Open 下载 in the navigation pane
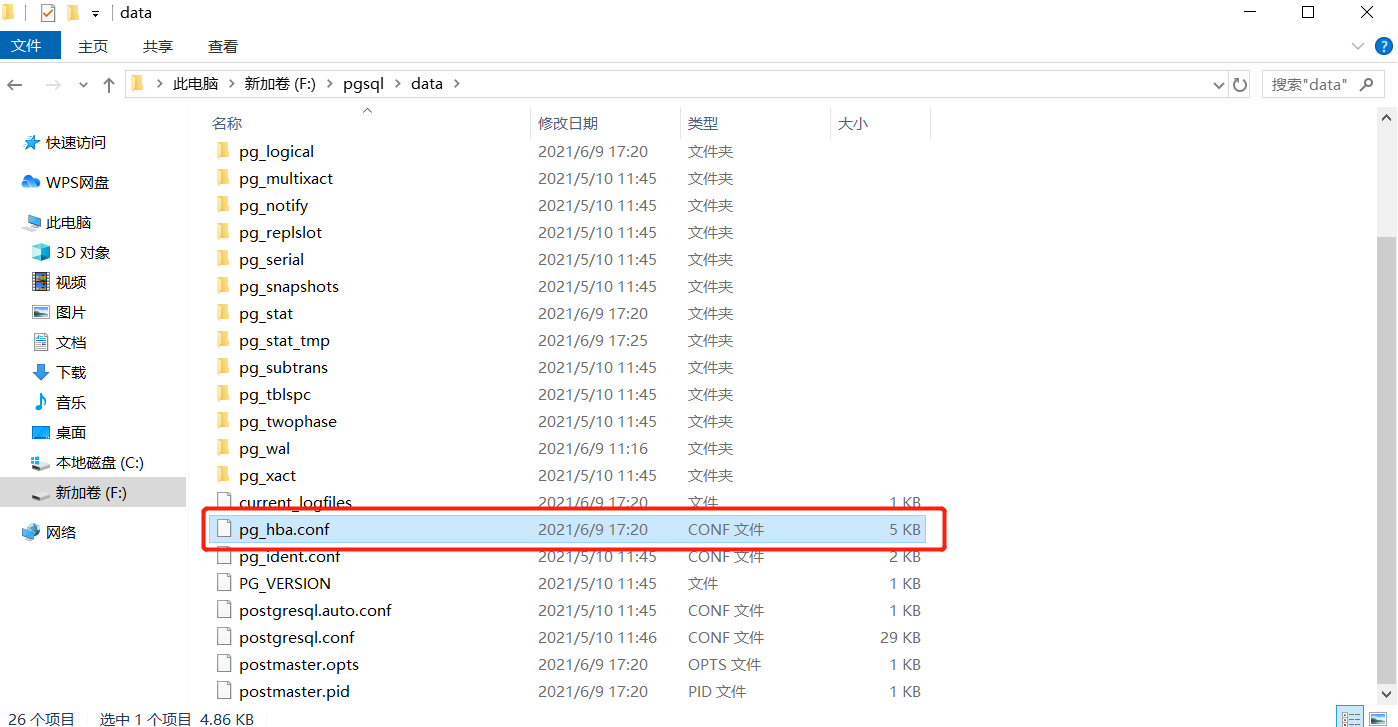1398x727 pixels. click(x=70, y=372)
